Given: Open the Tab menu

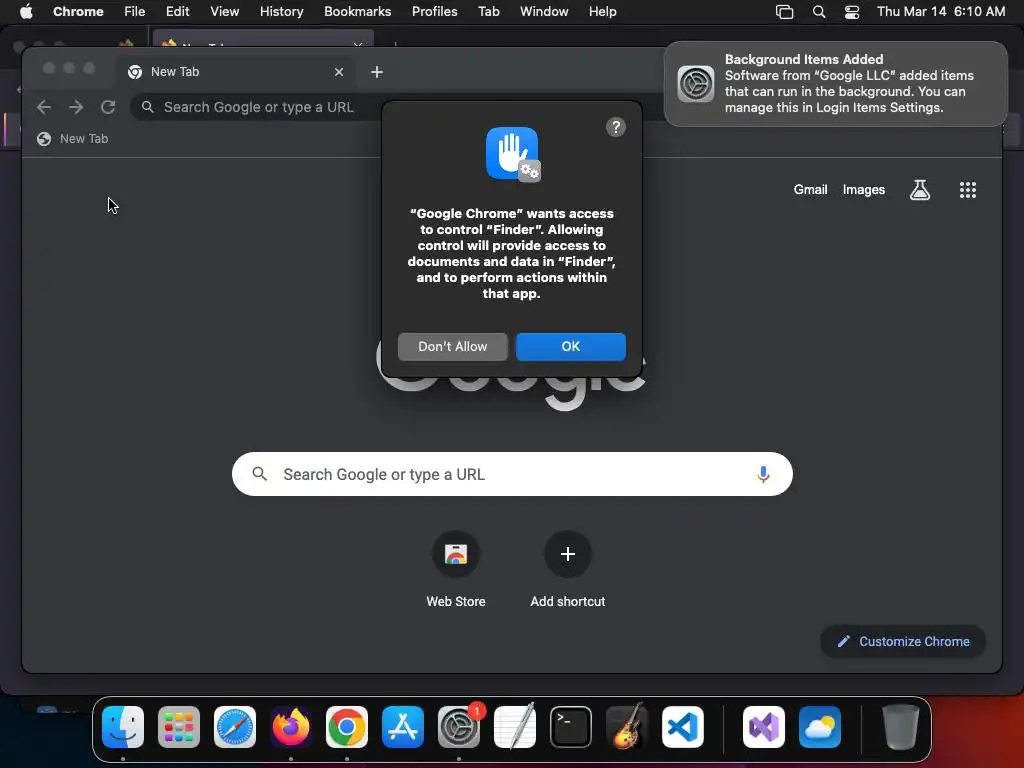Looking at the screenshot, I should pyautogui.click(x=488, y=12).
